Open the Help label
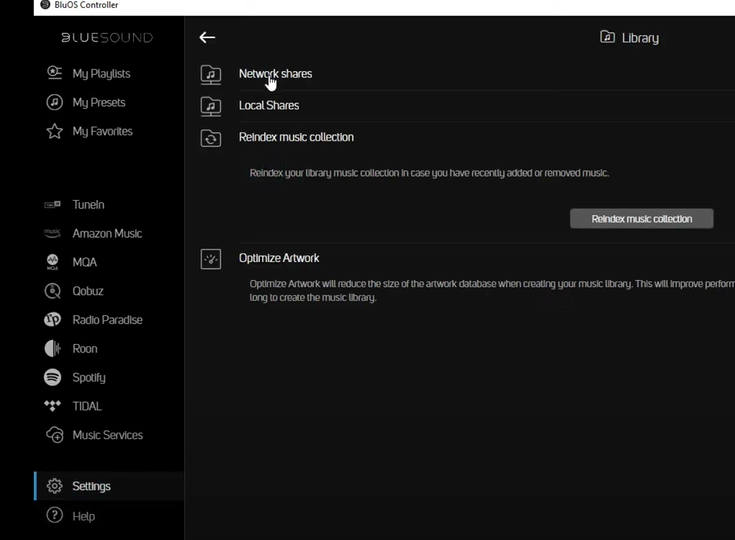Viewport: 735px width, 540px height. click(x=84, y=516)
